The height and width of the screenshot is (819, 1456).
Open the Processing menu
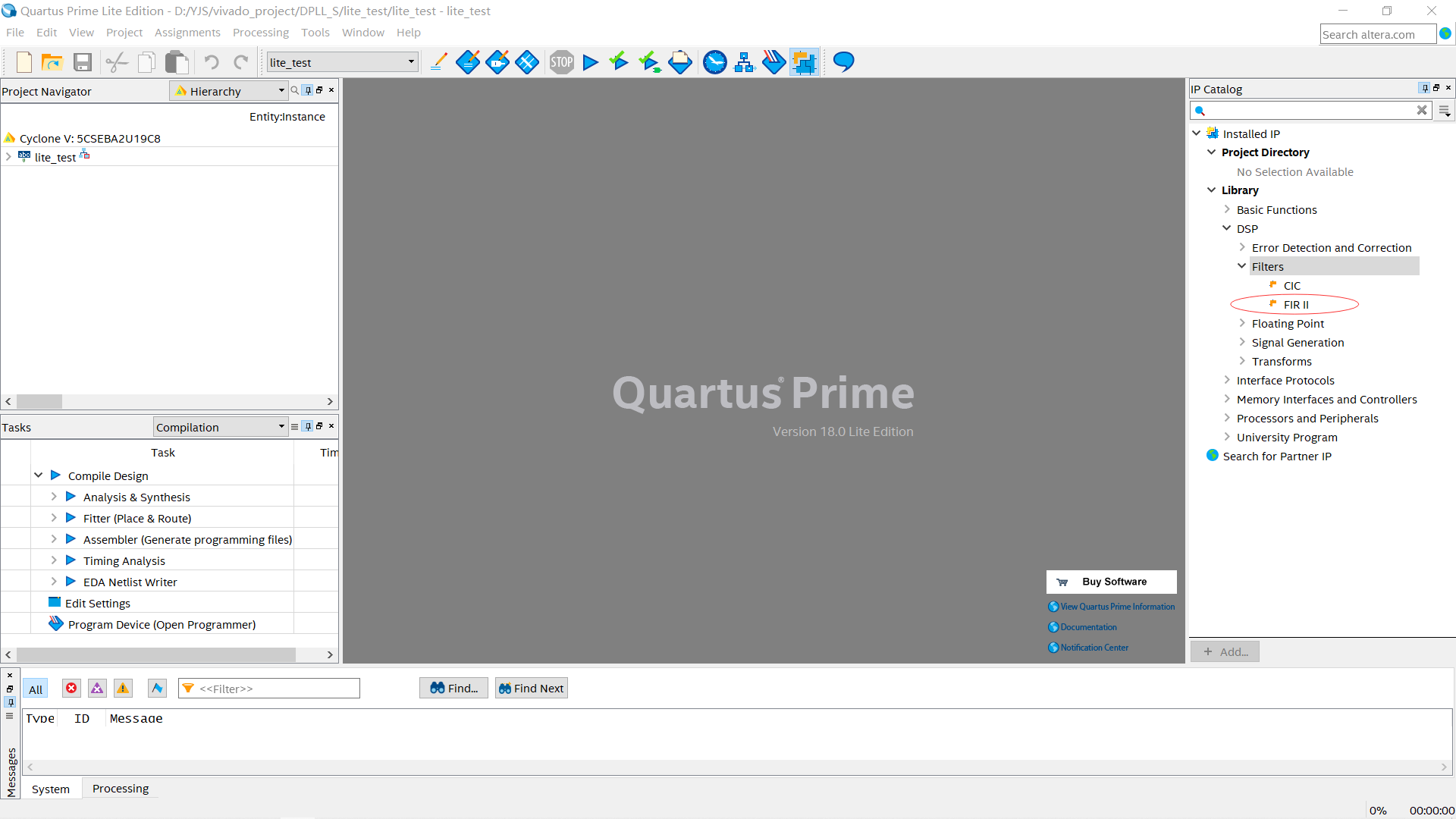pos(260,32)
